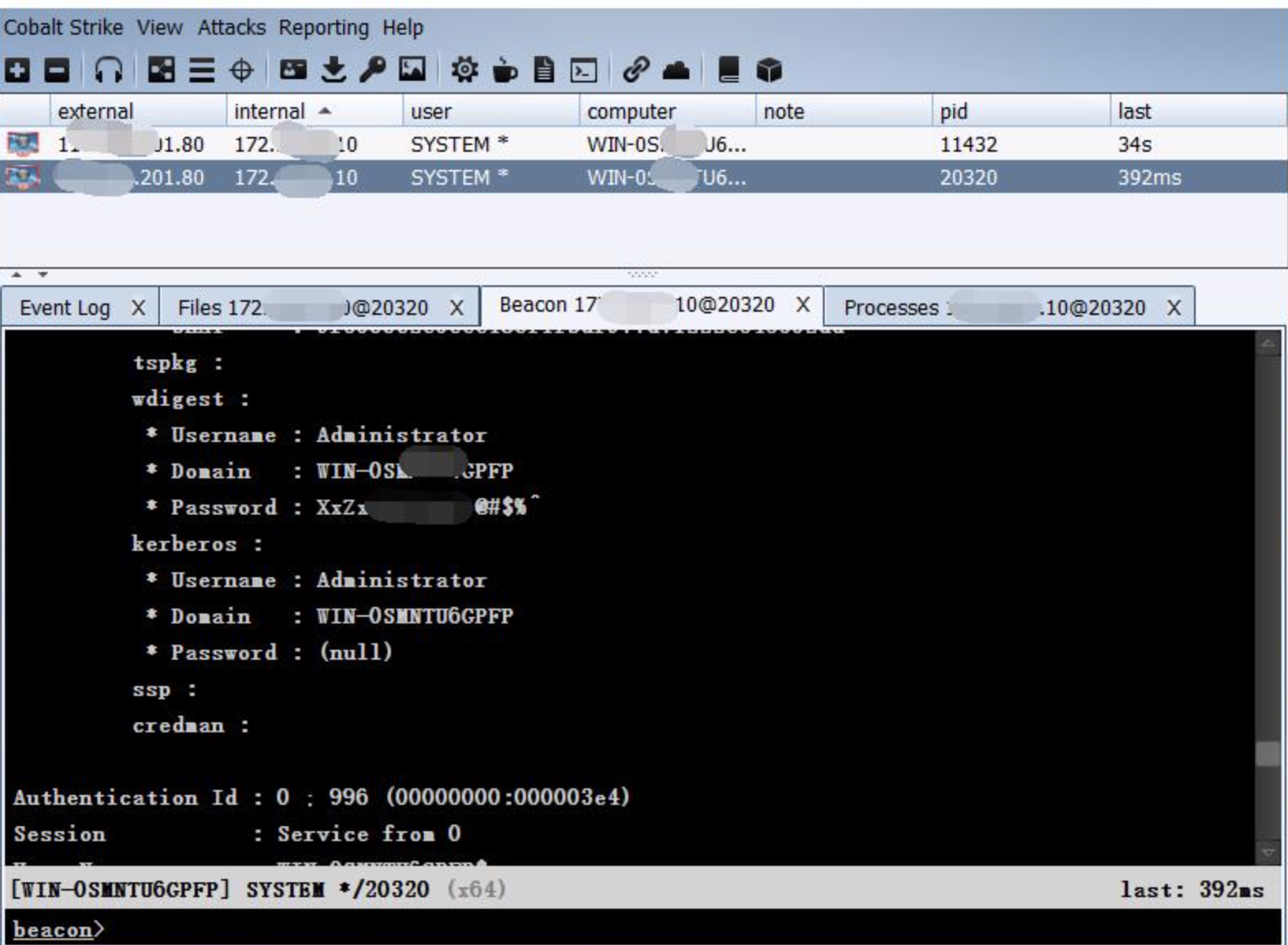Click the wdigest Password line in console

[x=343, y=506]
